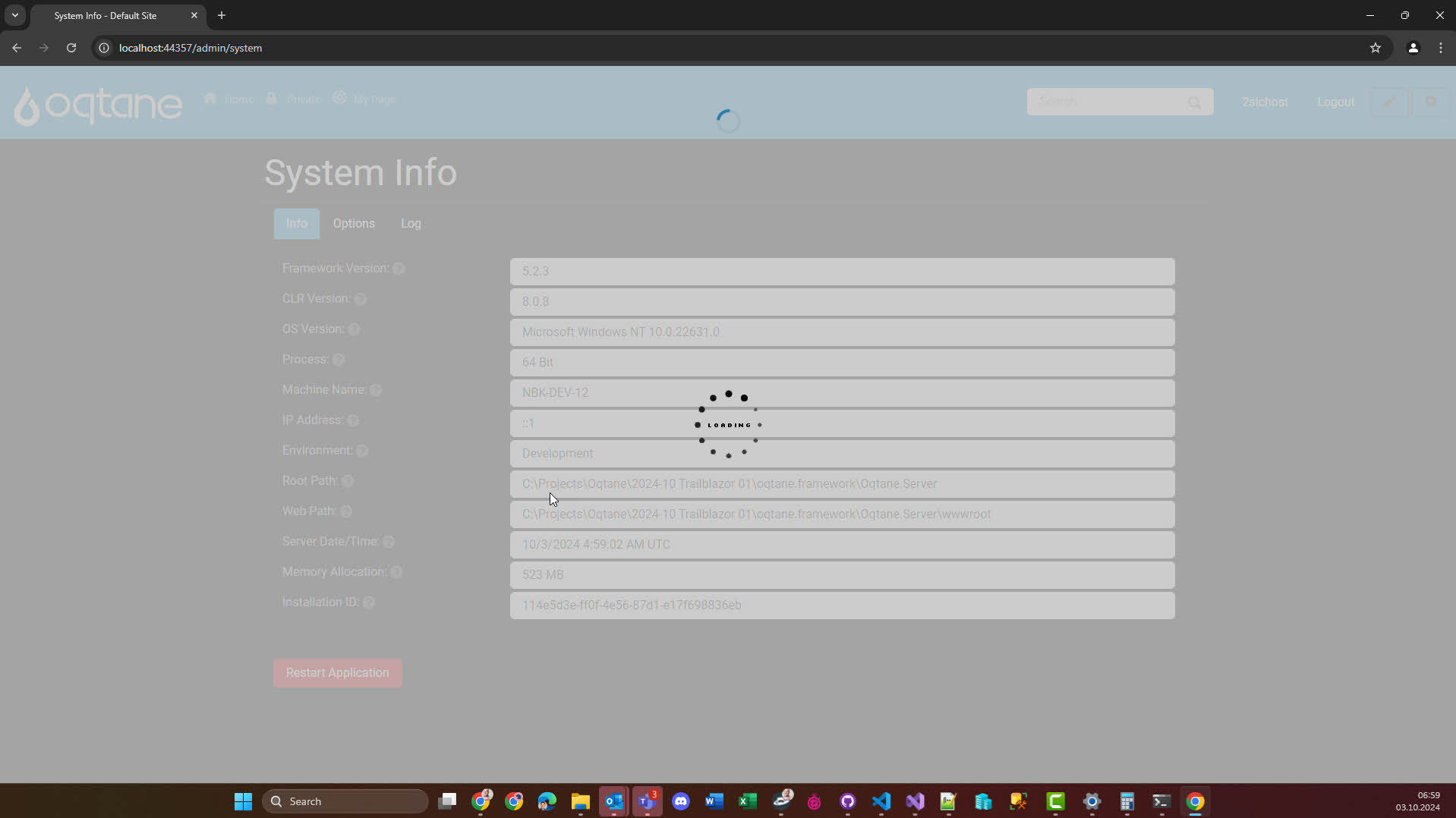Switch to the Options tab
The width and height of the screenshot is (1456, 818).
[354, 224]
